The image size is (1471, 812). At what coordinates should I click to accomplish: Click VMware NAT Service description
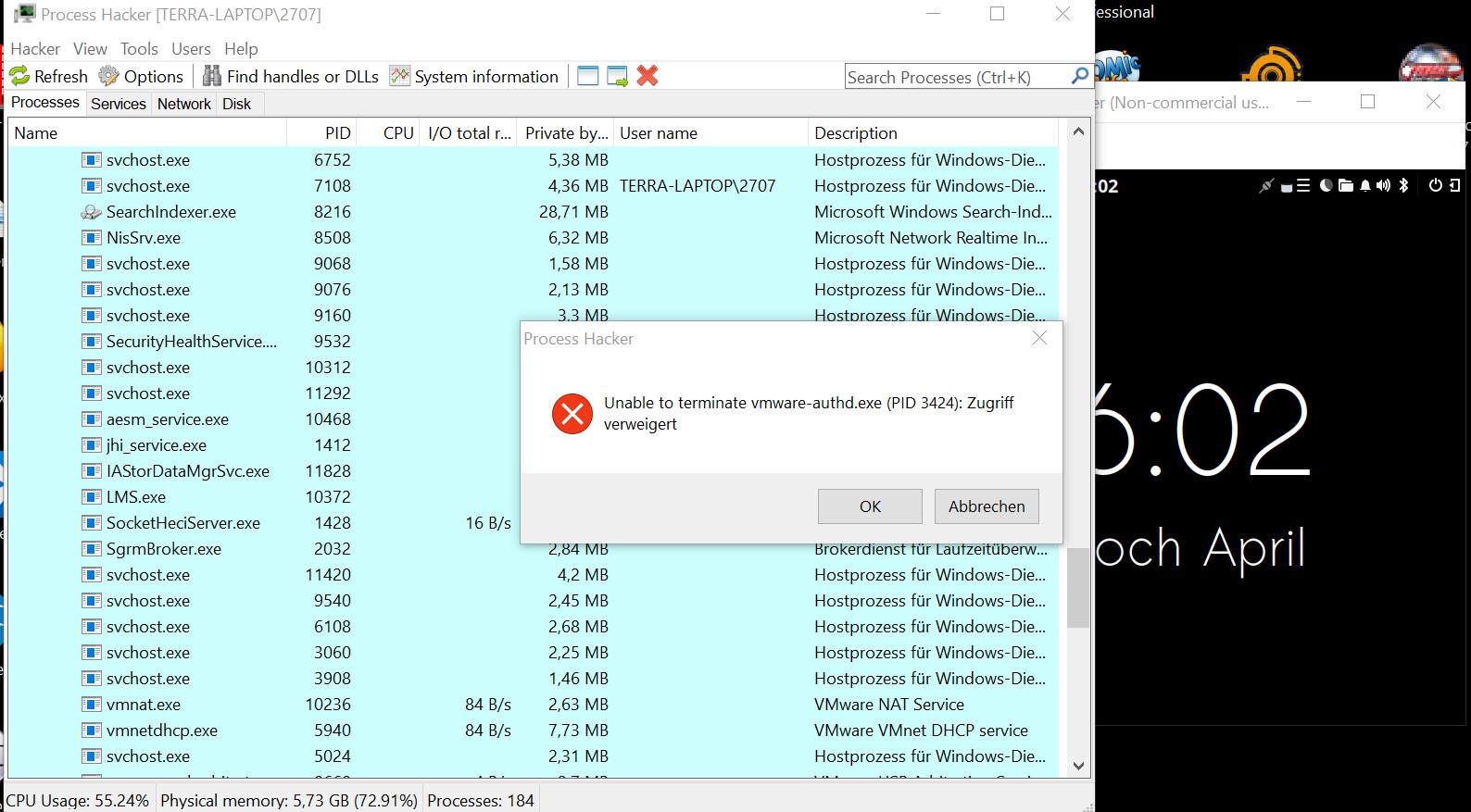click(889, 705)
